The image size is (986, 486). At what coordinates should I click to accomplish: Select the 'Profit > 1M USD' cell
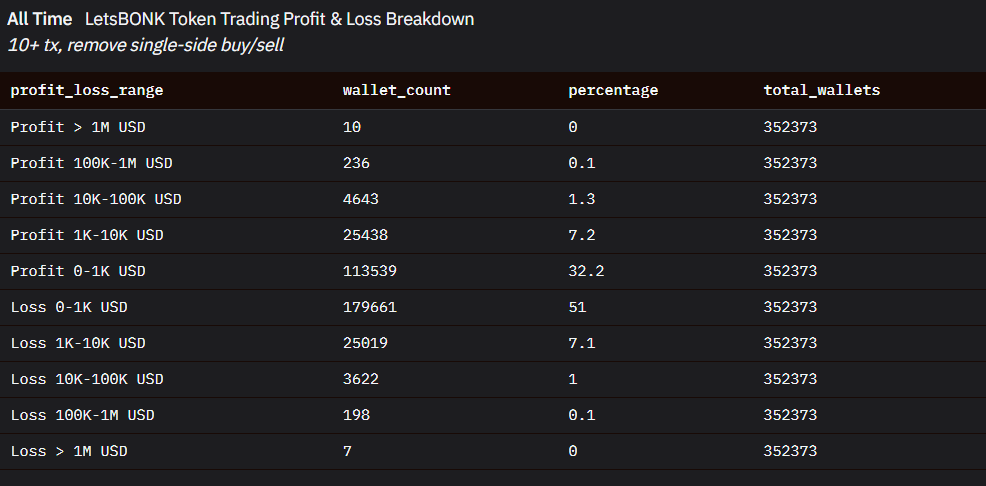click(78, 127)
